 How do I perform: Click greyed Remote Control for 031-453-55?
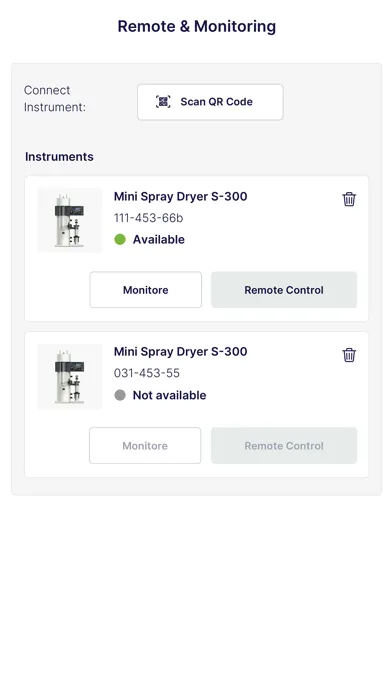[284, 446]
